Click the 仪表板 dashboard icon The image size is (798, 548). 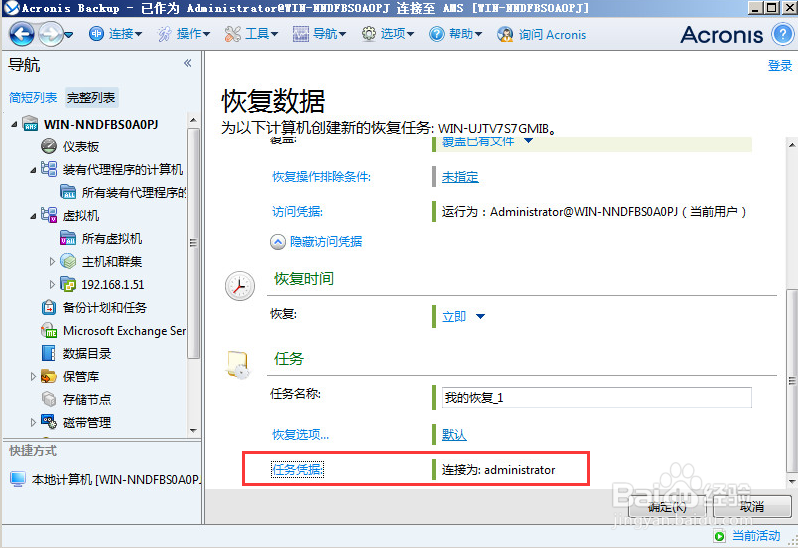(x=49, y=146)
